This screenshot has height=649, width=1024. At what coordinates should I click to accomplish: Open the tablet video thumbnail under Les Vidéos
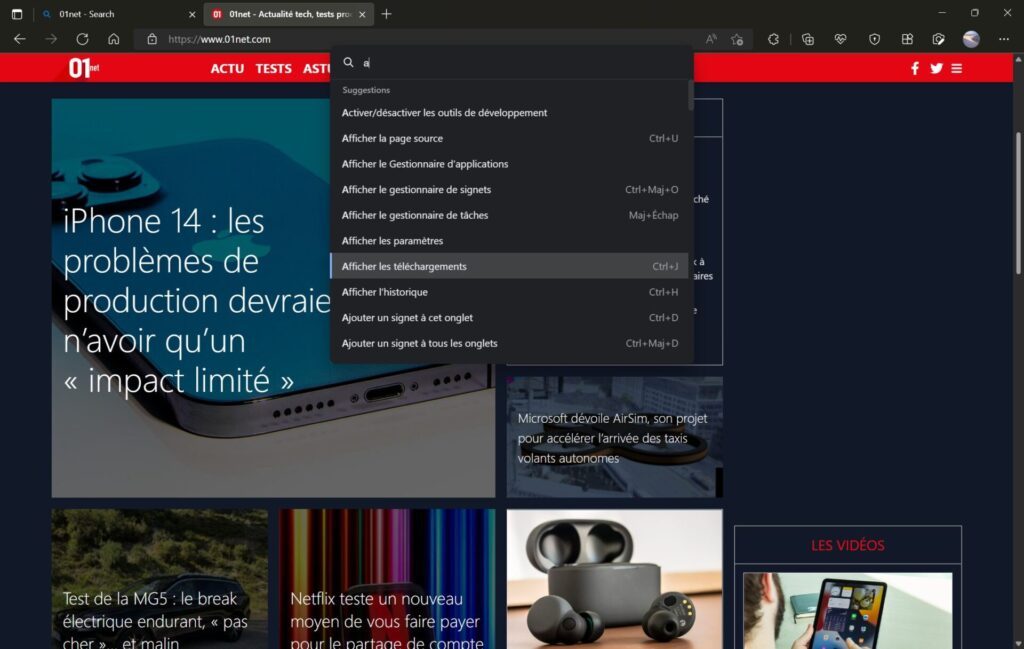click(848, 610)
